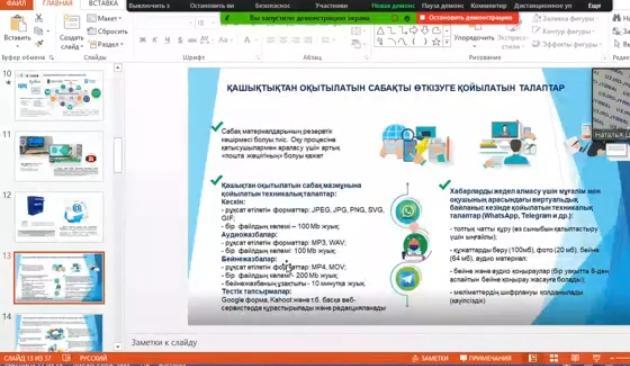Toggle bold formatting (Ж)
The height and width of the screenshot is (366, 630).
[x=142, y=40]
